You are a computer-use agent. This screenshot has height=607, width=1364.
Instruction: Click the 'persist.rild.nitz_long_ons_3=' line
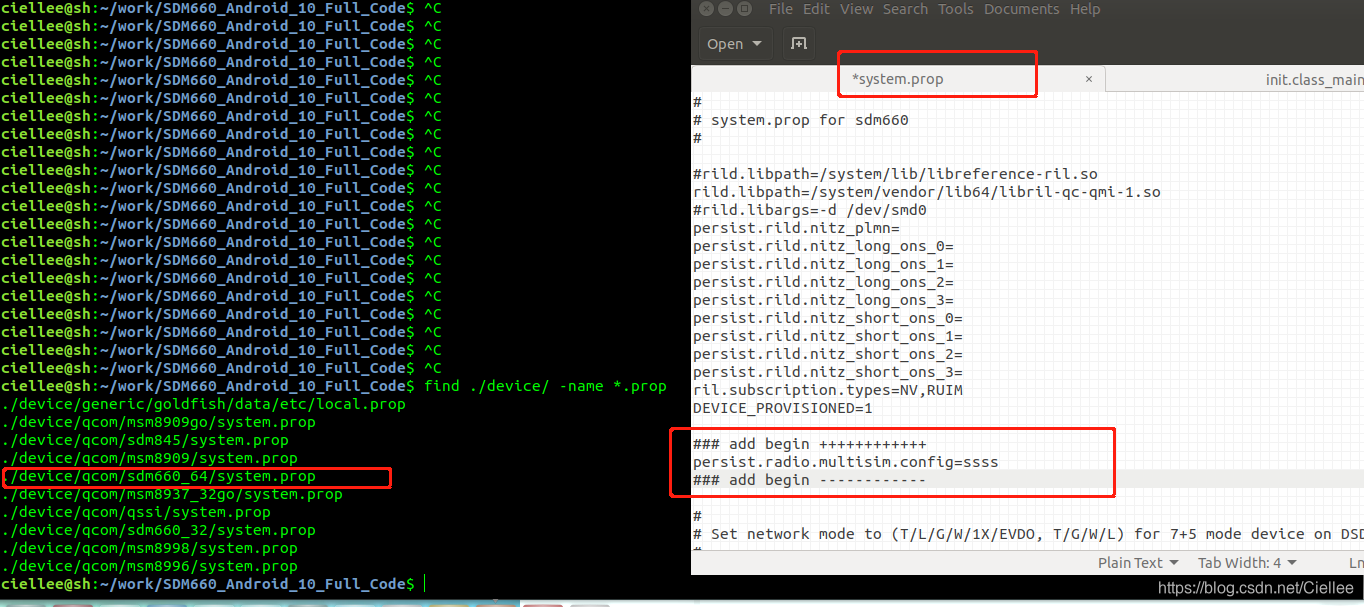[x=823, y=300]
